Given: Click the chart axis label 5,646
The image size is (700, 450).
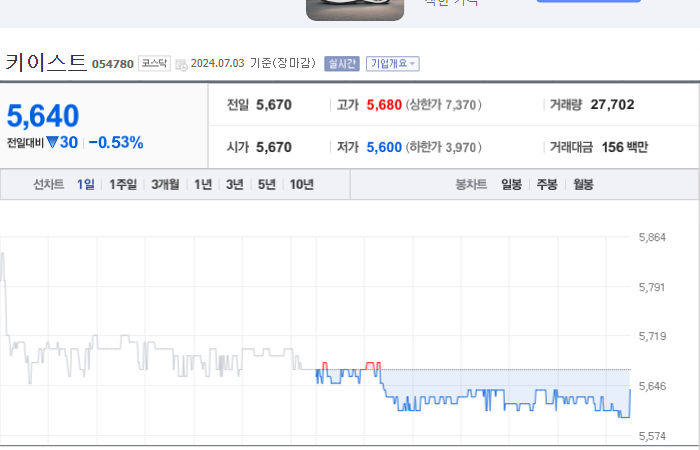Looking at the screenshot, I should 652,386.
